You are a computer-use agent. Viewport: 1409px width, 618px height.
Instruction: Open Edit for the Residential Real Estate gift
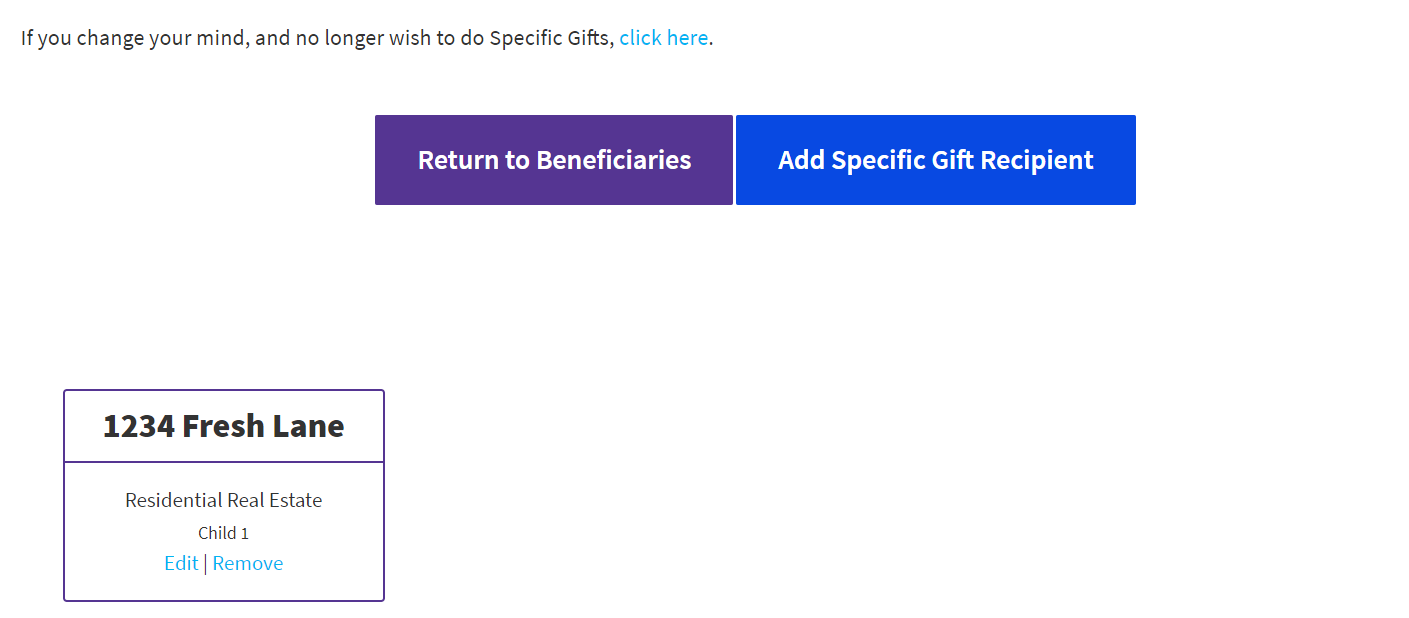tap(181, 563)
